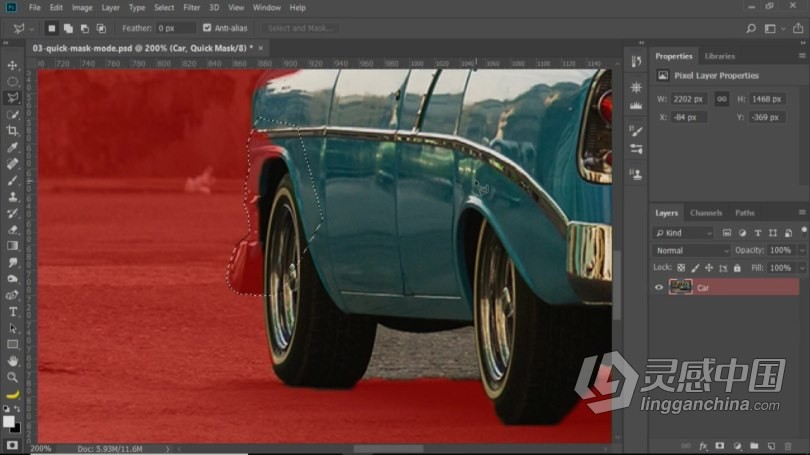Open the Navigator panel icon
Screen dimensions: 810x455
click(x=636, y=87)
